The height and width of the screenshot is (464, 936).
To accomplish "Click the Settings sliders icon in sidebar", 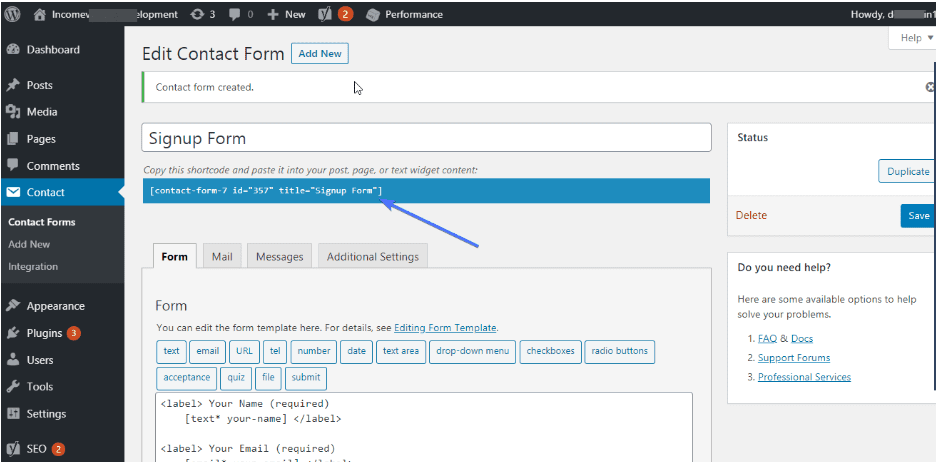I will coord(13,414).
